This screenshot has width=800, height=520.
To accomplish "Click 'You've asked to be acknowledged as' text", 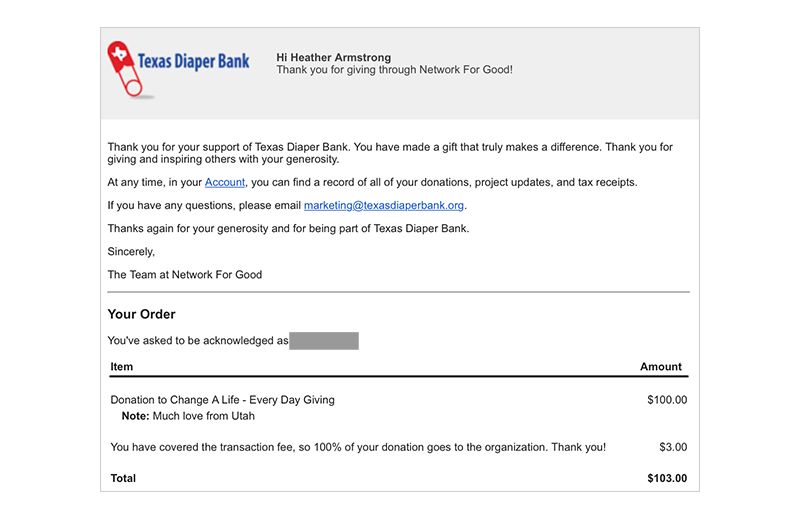I will point(198,340).
